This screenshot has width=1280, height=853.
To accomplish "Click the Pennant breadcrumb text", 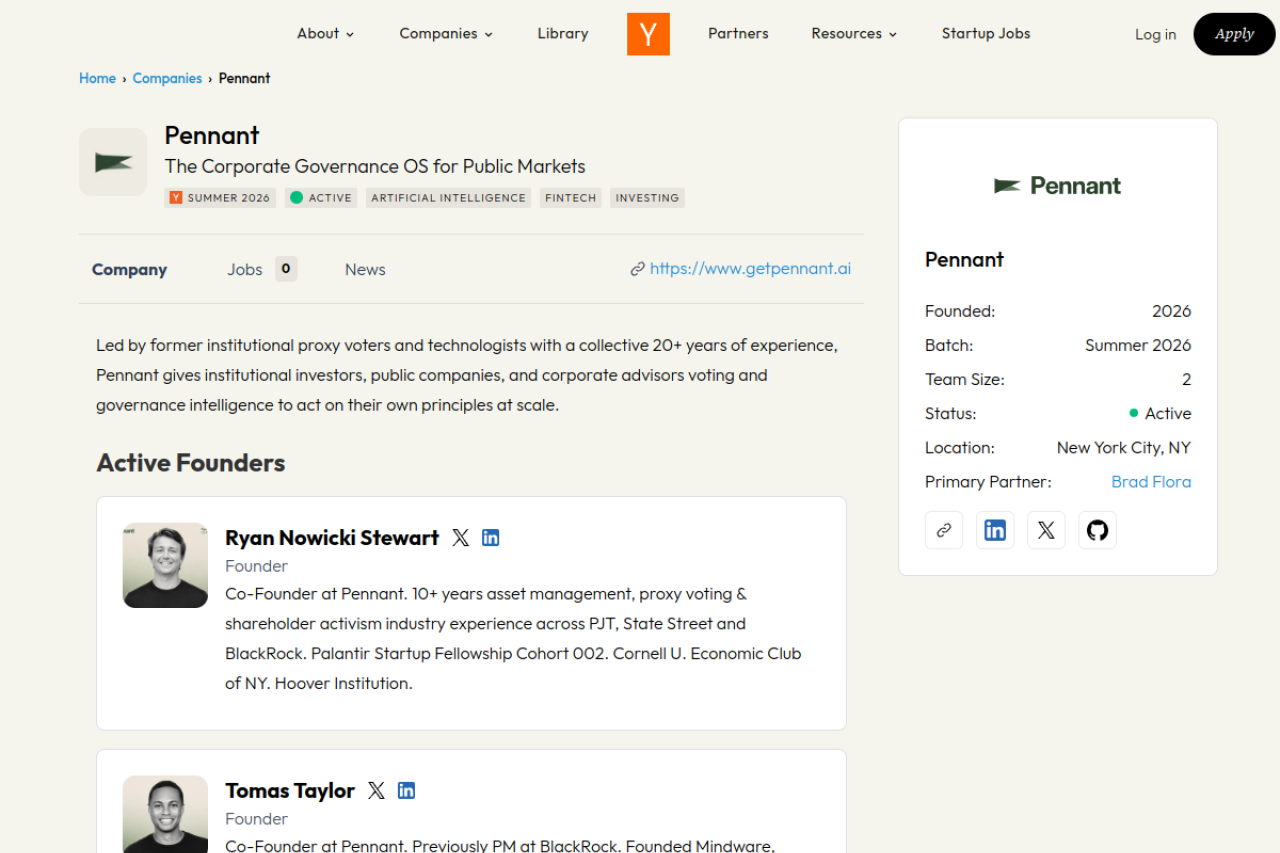I will [x=245, y=78].
